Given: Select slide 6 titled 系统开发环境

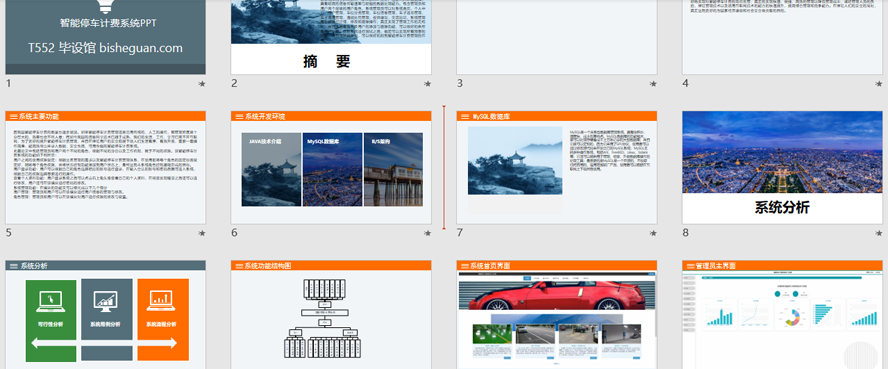Looking at the screenshot, I should tap(331, 168).
